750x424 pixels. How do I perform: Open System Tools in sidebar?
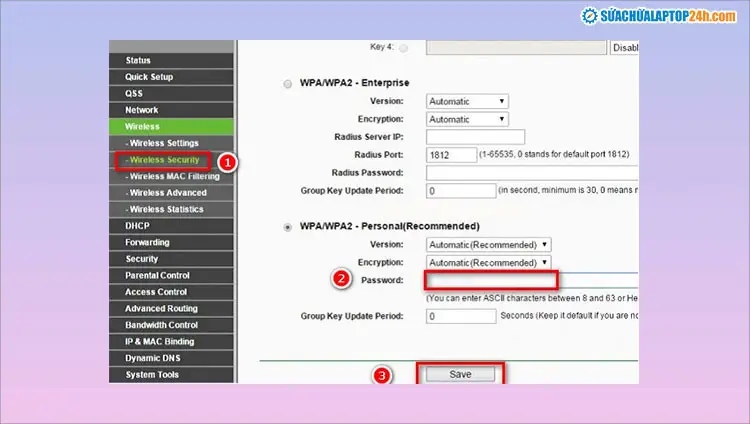(x=171, y=374)
